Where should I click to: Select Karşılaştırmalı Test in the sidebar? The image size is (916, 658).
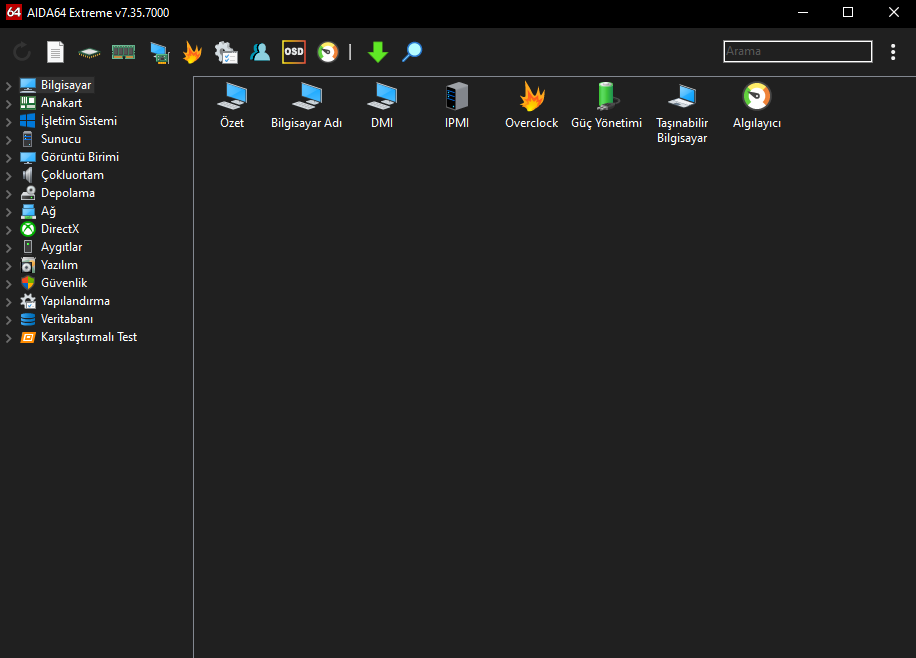click(89, 337)
